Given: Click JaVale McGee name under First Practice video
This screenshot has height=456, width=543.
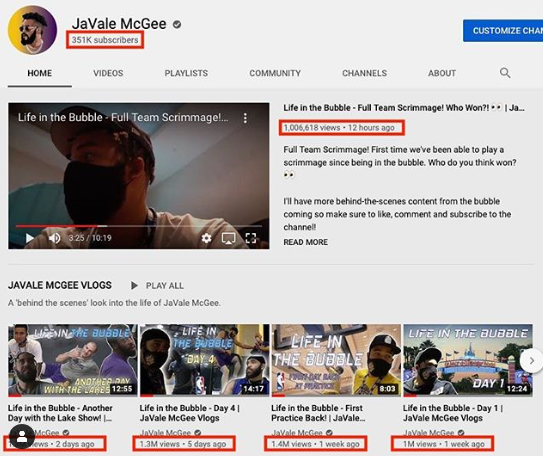Looking at the screenshot, I should pyautogui.click(x=297, y=433).
